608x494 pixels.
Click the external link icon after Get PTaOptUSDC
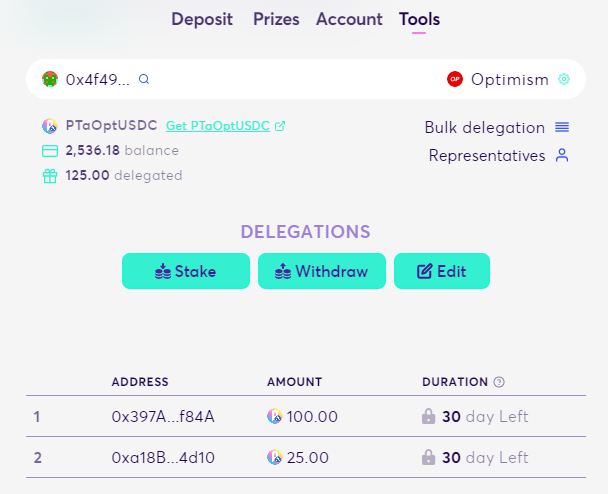tap(280, 126)
